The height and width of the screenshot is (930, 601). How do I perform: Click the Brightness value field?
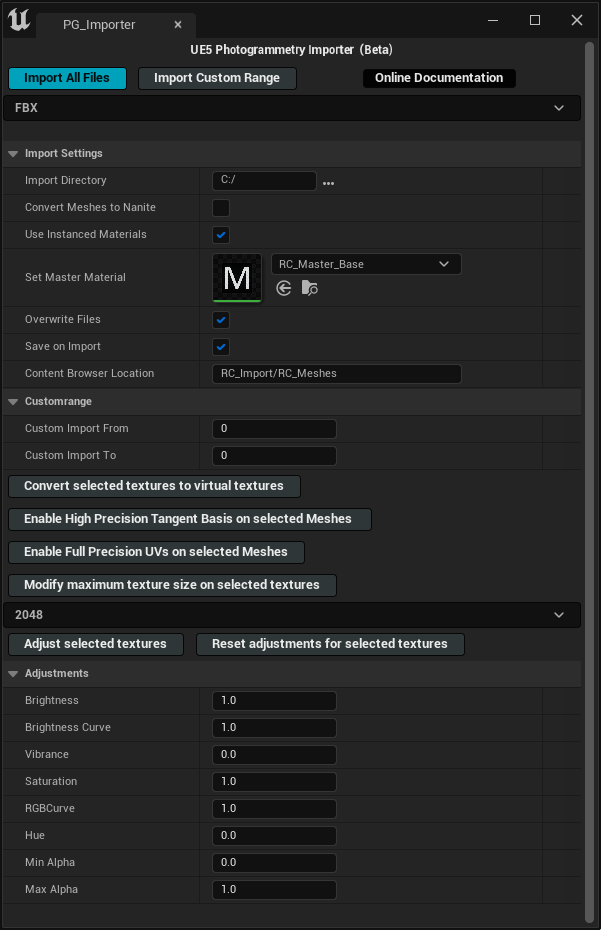[x=274, y=701]
